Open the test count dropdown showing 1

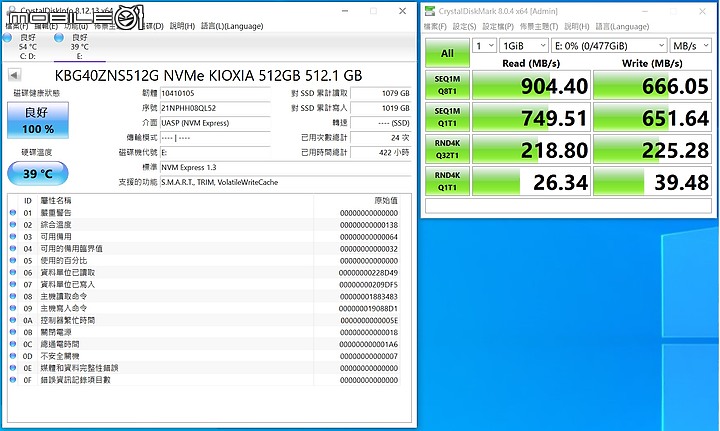[x=484, y=45]
